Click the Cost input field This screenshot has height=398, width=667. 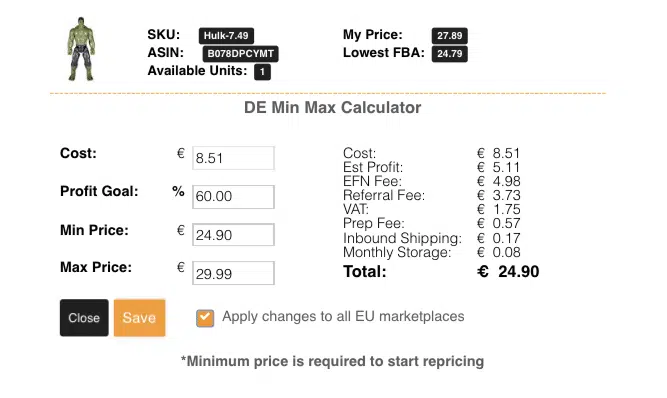coord(233,158)
